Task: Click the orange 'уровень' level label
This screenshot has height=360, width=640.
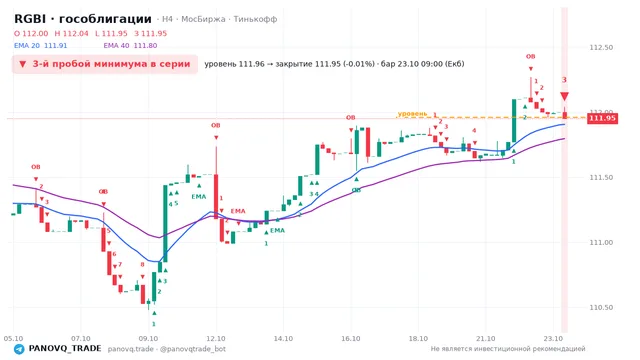Action: pyautogui.click(x=413, y=113)
